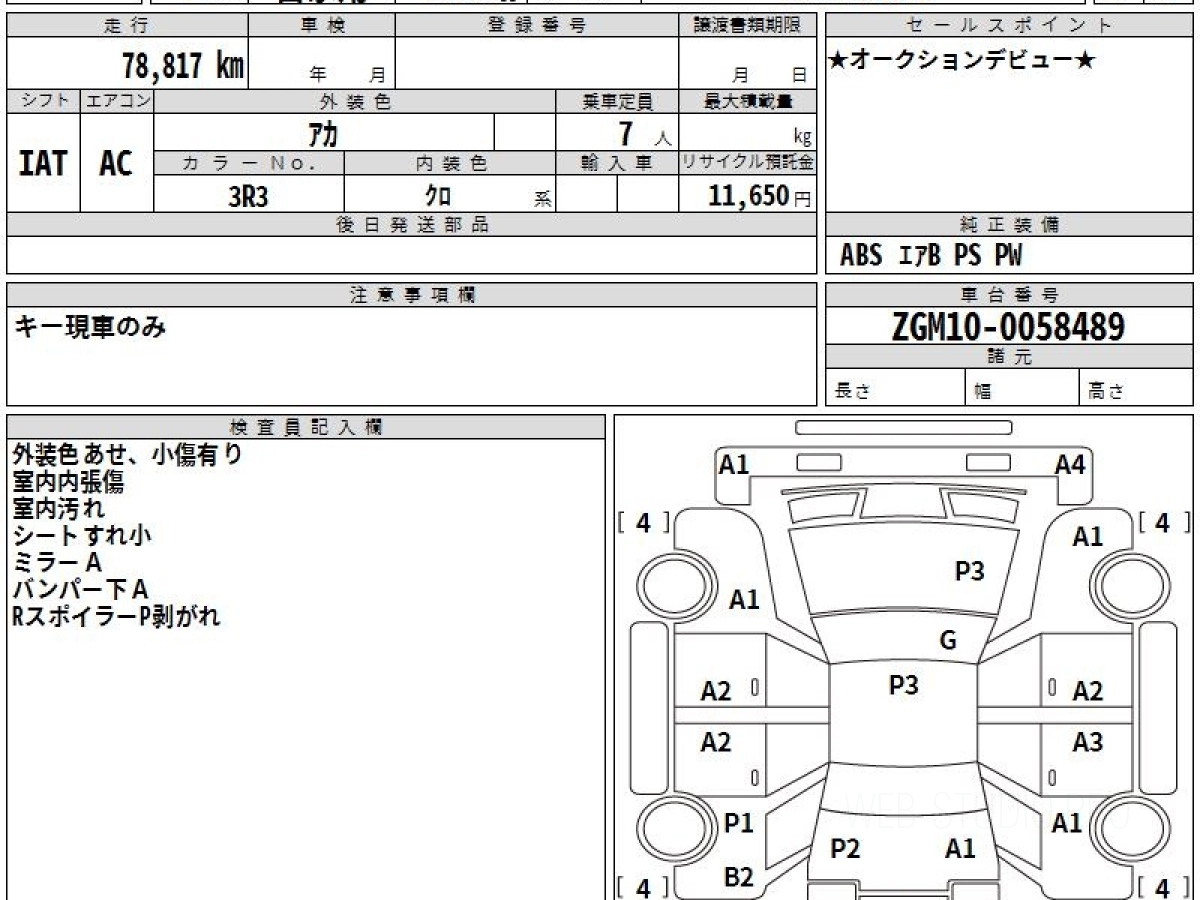1200x900 pixels.
Task: Click the recycle deposit 11,650円
Action: pos(761,196)
